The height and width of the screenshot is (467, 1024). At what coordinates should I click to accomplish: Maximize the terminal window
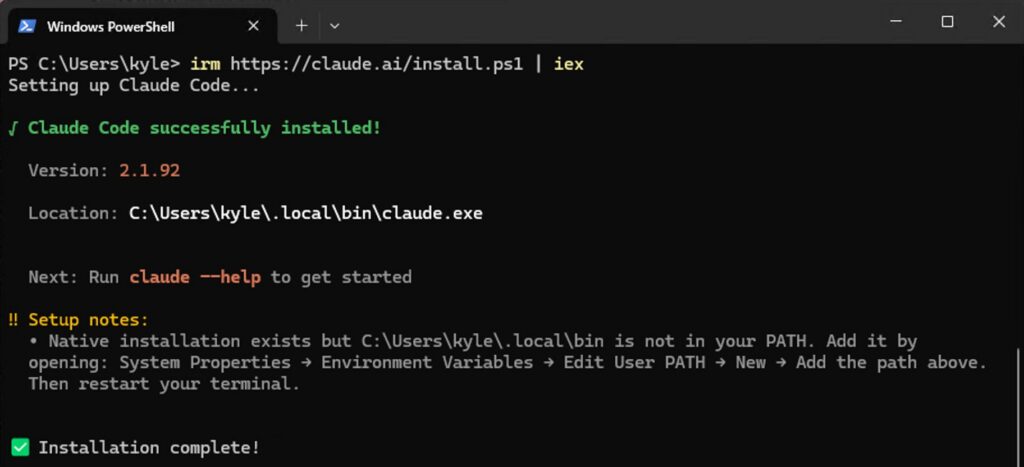coord(947,21)
